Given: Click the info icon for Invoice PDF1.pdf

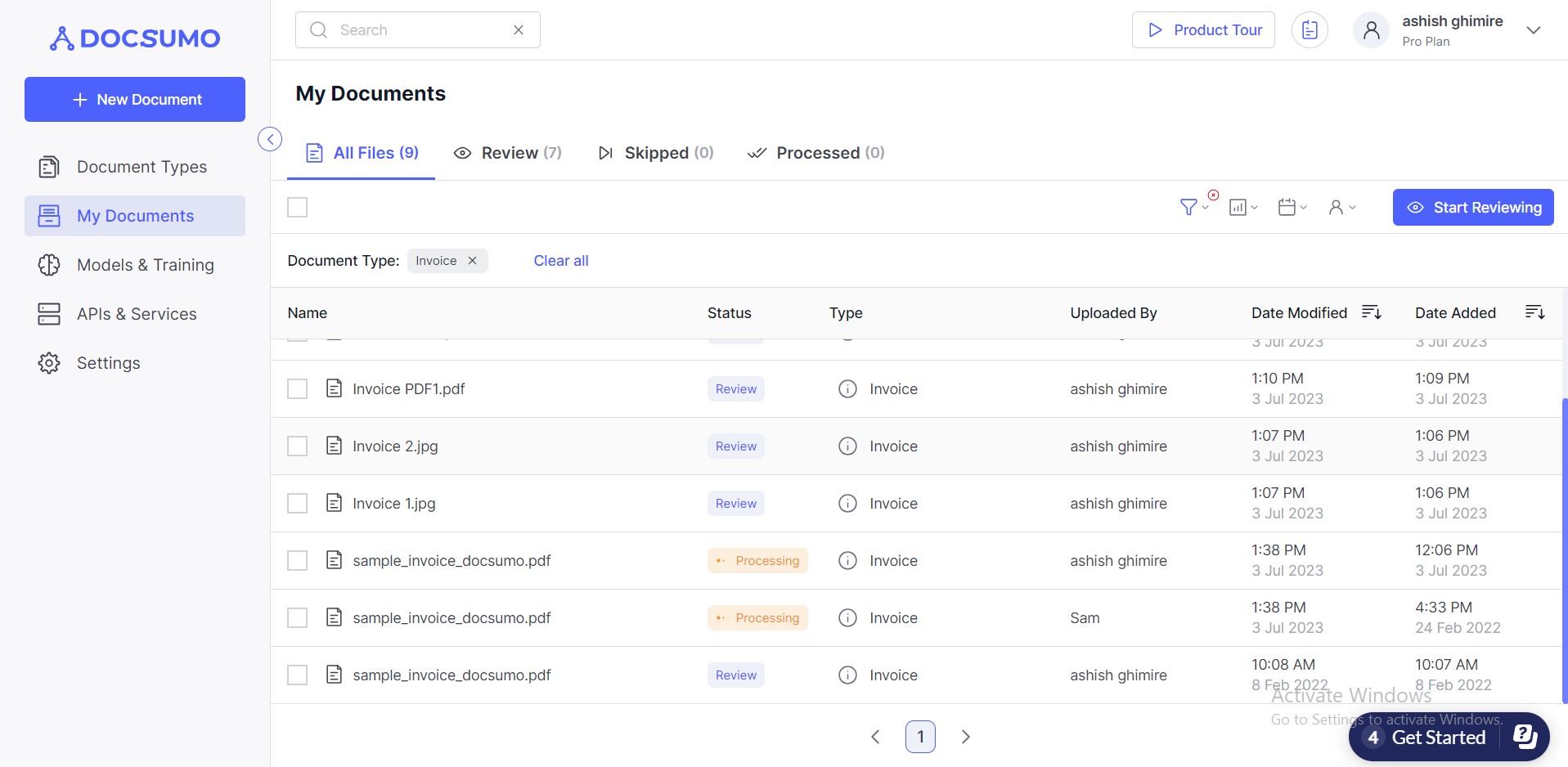Looking at the screenshot, I should [x=847, y=389].
